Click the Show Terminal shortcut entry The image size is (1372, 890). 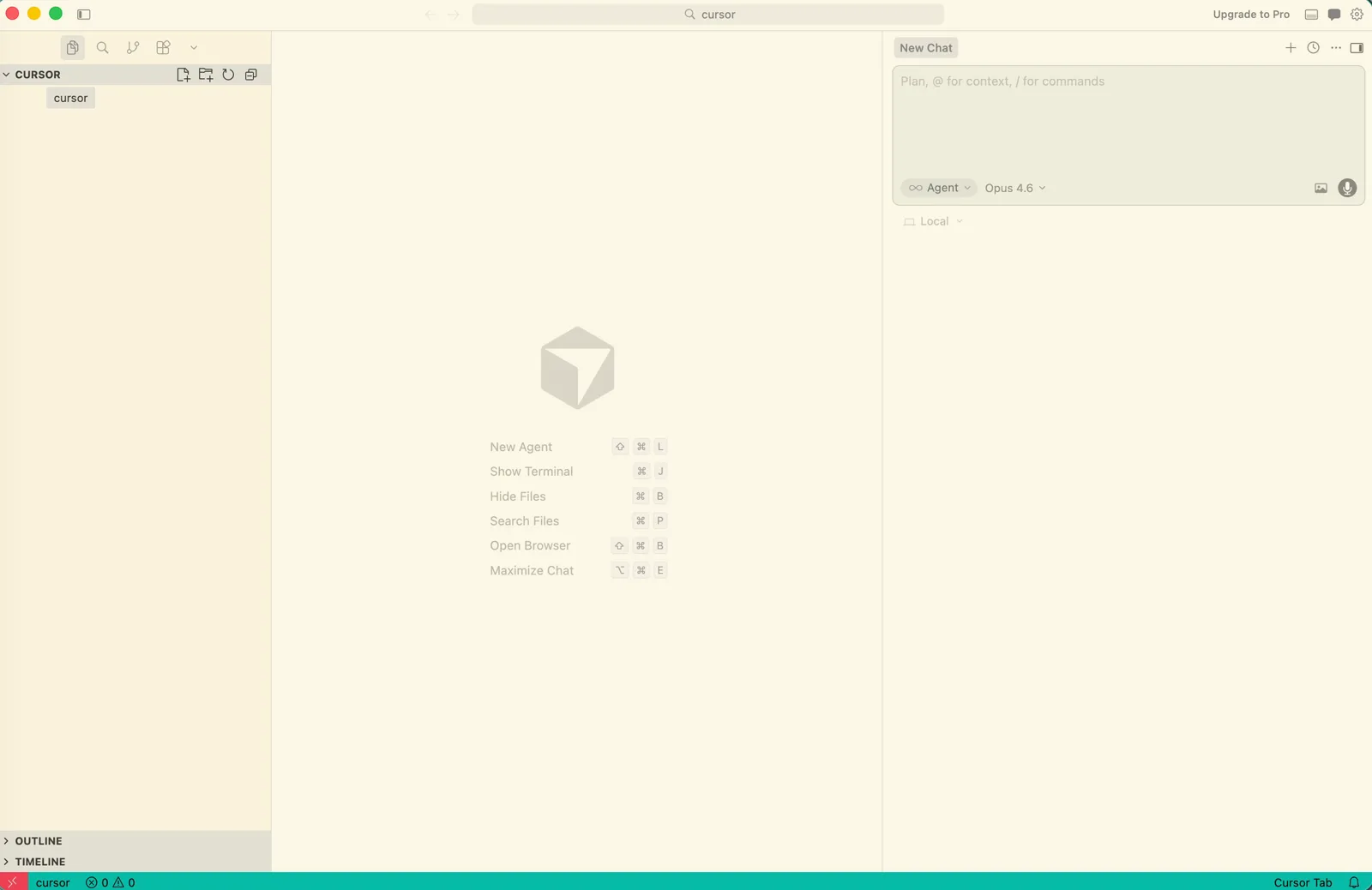coord(578,472)
